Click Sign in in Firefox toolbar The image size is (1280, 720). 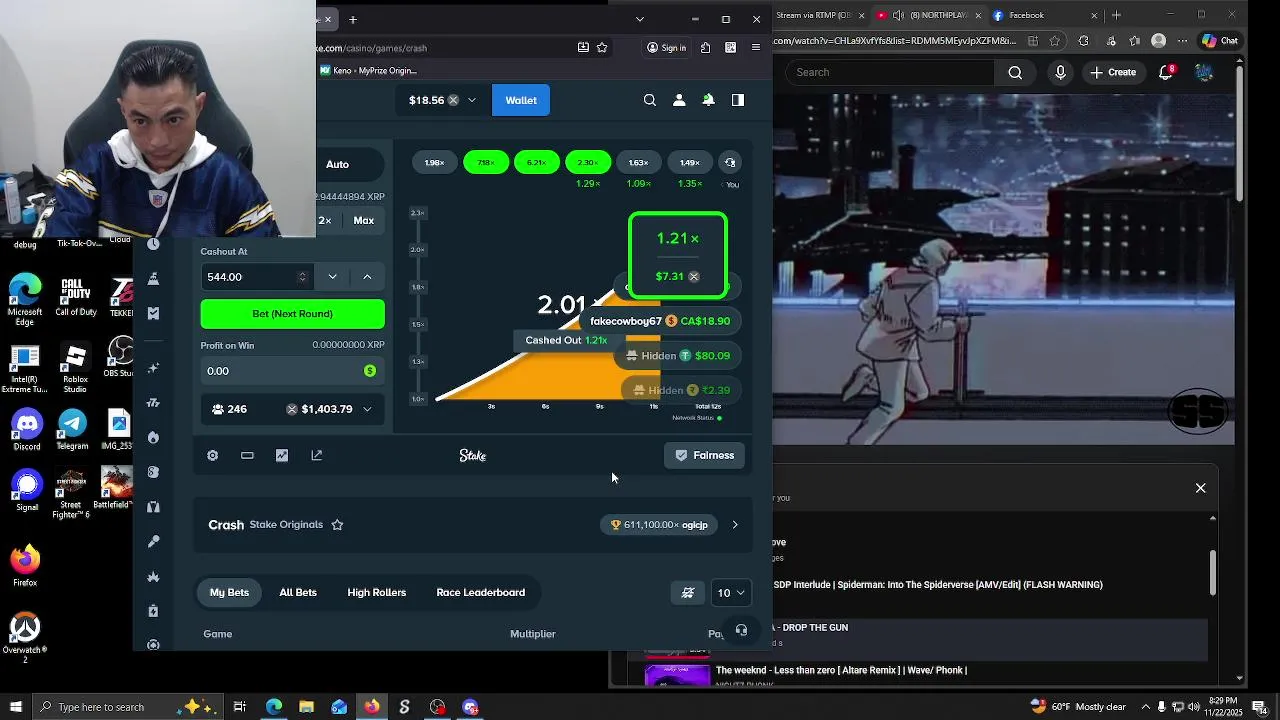pos(666,47)
